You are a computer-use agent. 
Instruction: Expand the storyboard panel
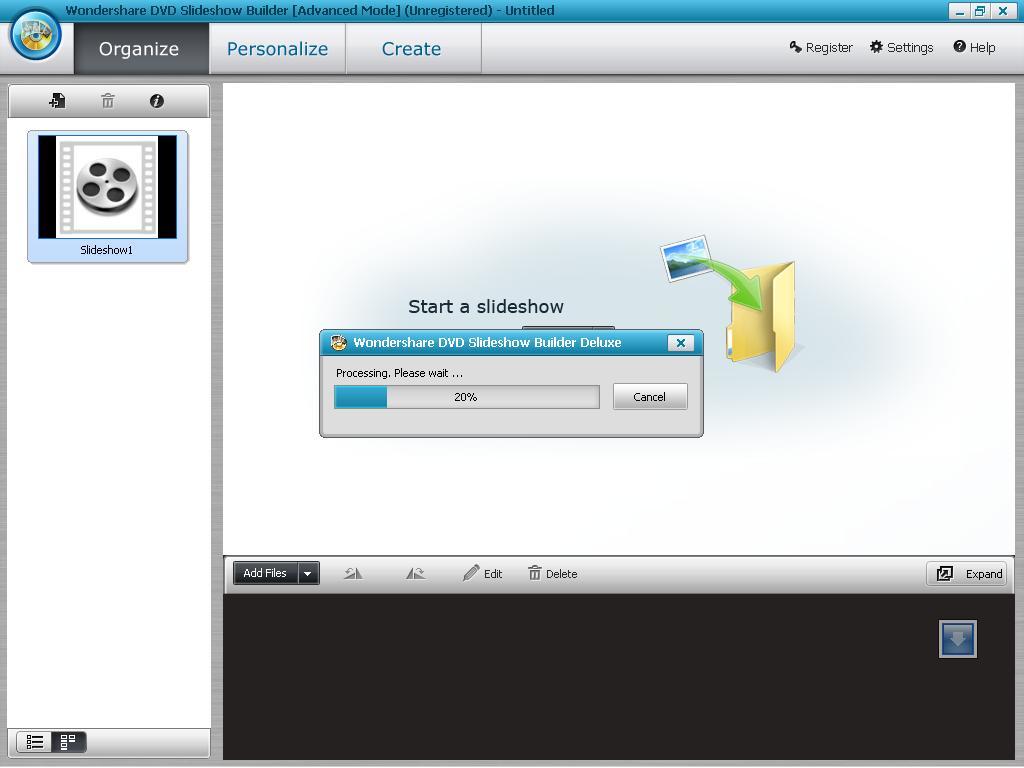[967, 573]
